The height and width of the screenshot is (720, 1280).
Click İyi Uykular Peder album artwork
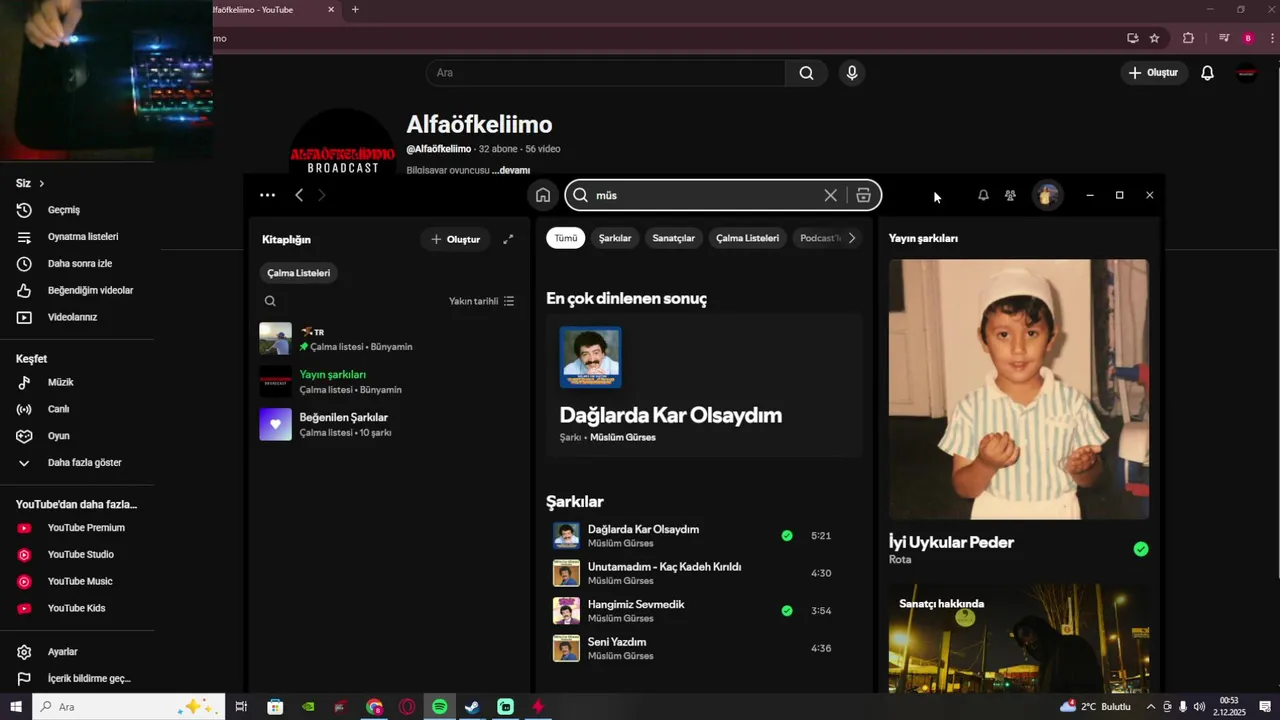(1019, 389)
